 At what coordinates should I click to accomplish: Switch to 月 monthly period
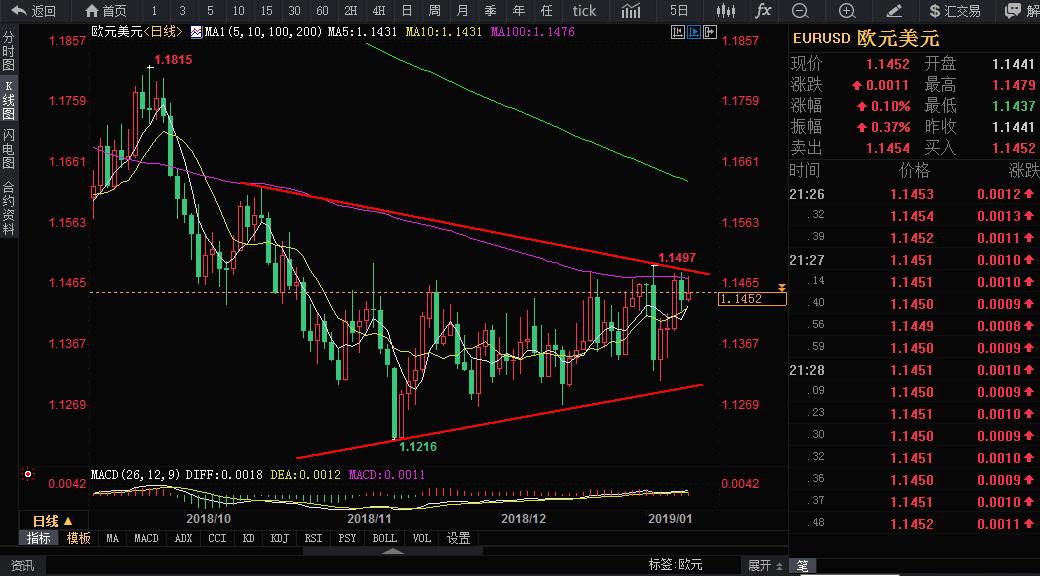tap(463, 11)
